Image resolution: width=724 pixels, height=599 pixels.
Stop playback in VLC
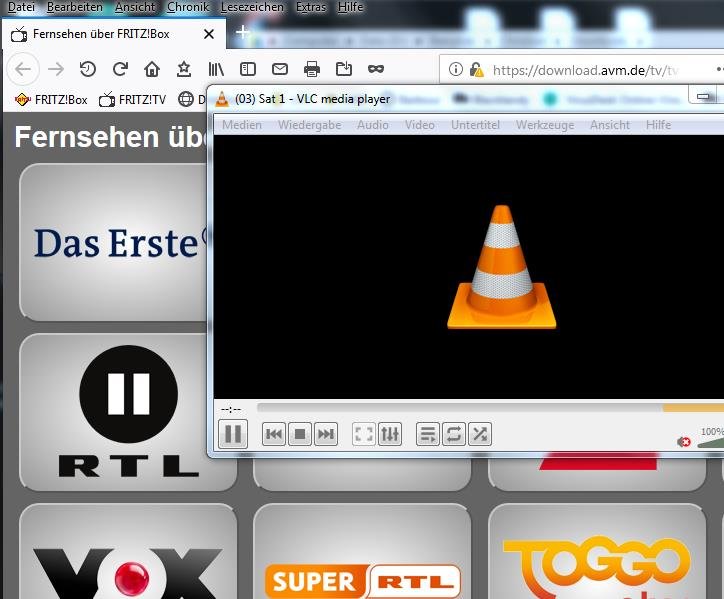click(300, 434)
